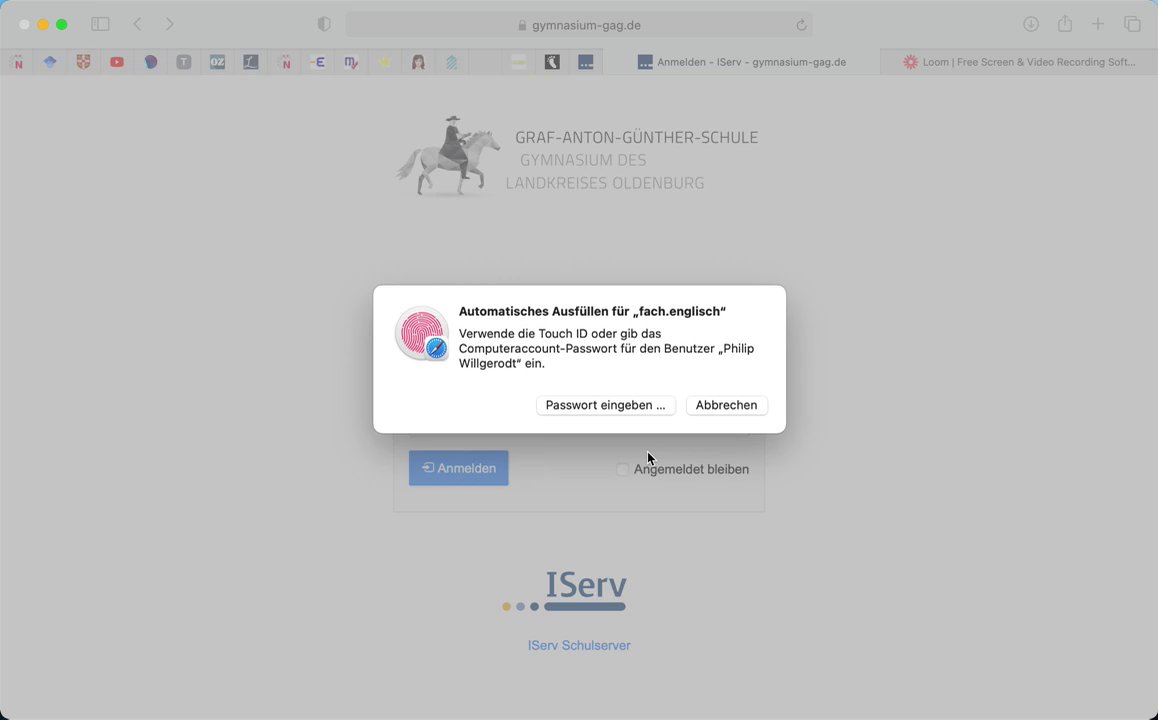Screen dimensions: 1158x720
Task: Open the YouTube pinned tab
Action: 117,62
